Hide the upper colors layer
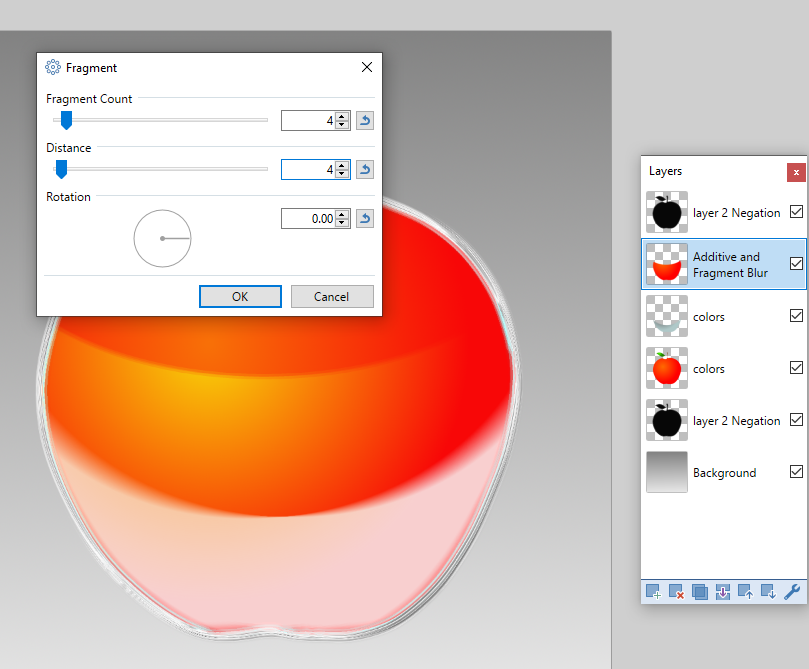 796,316
